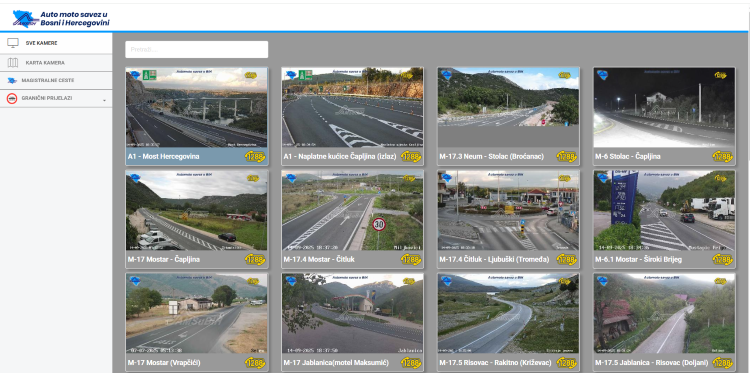
Task: Click the red Granični Prijelazi border icon
Action: [12, 98]
